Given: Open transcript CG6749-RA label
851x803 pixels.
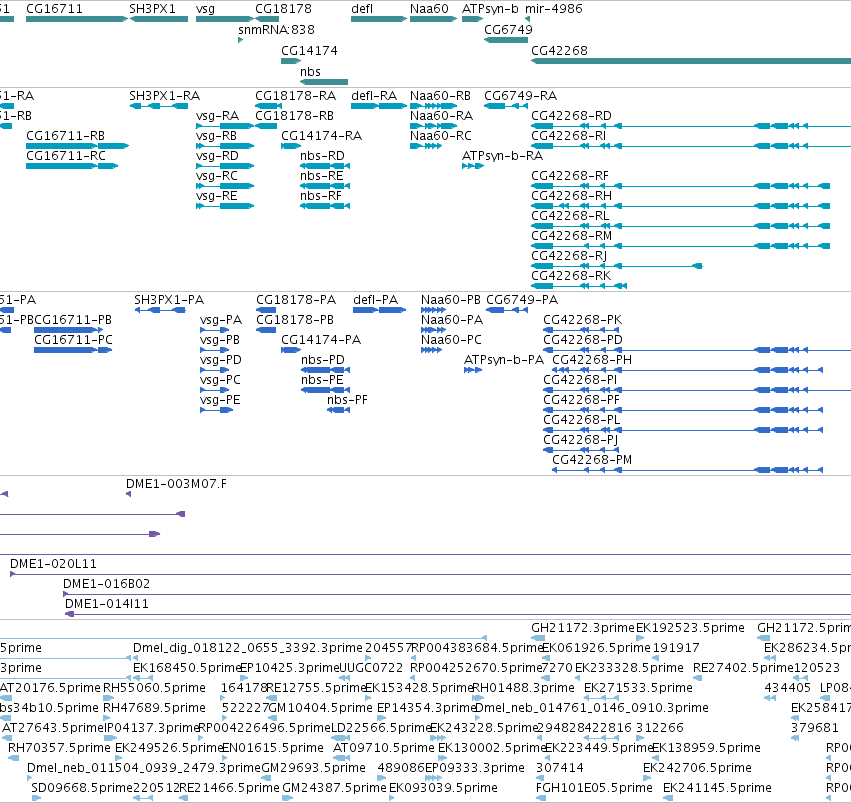Looking at the screenshot, I should pyautogui.click(x=520, y=95).
